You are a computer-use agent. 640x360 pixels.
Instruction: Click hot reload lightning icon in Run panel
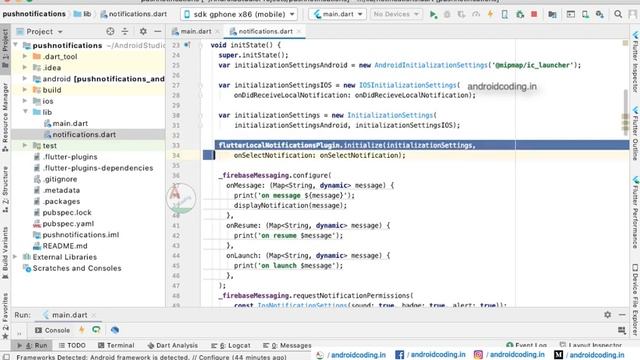(82, 330)
